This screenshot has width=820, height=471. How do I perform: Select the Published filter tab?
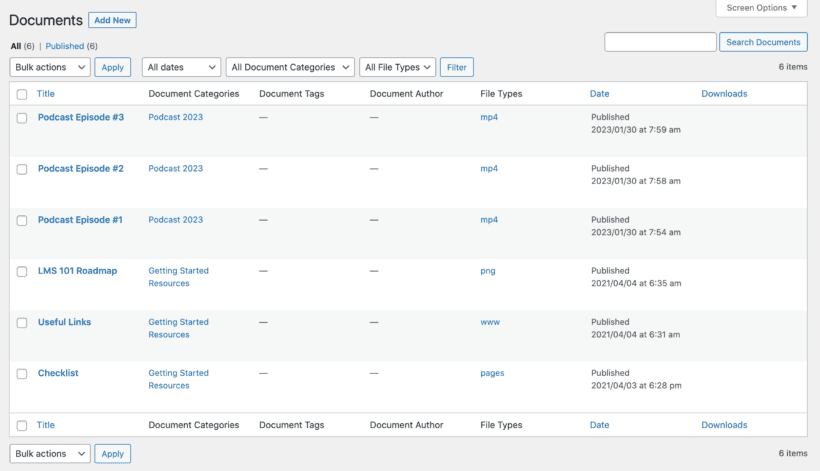click(65, 46)
